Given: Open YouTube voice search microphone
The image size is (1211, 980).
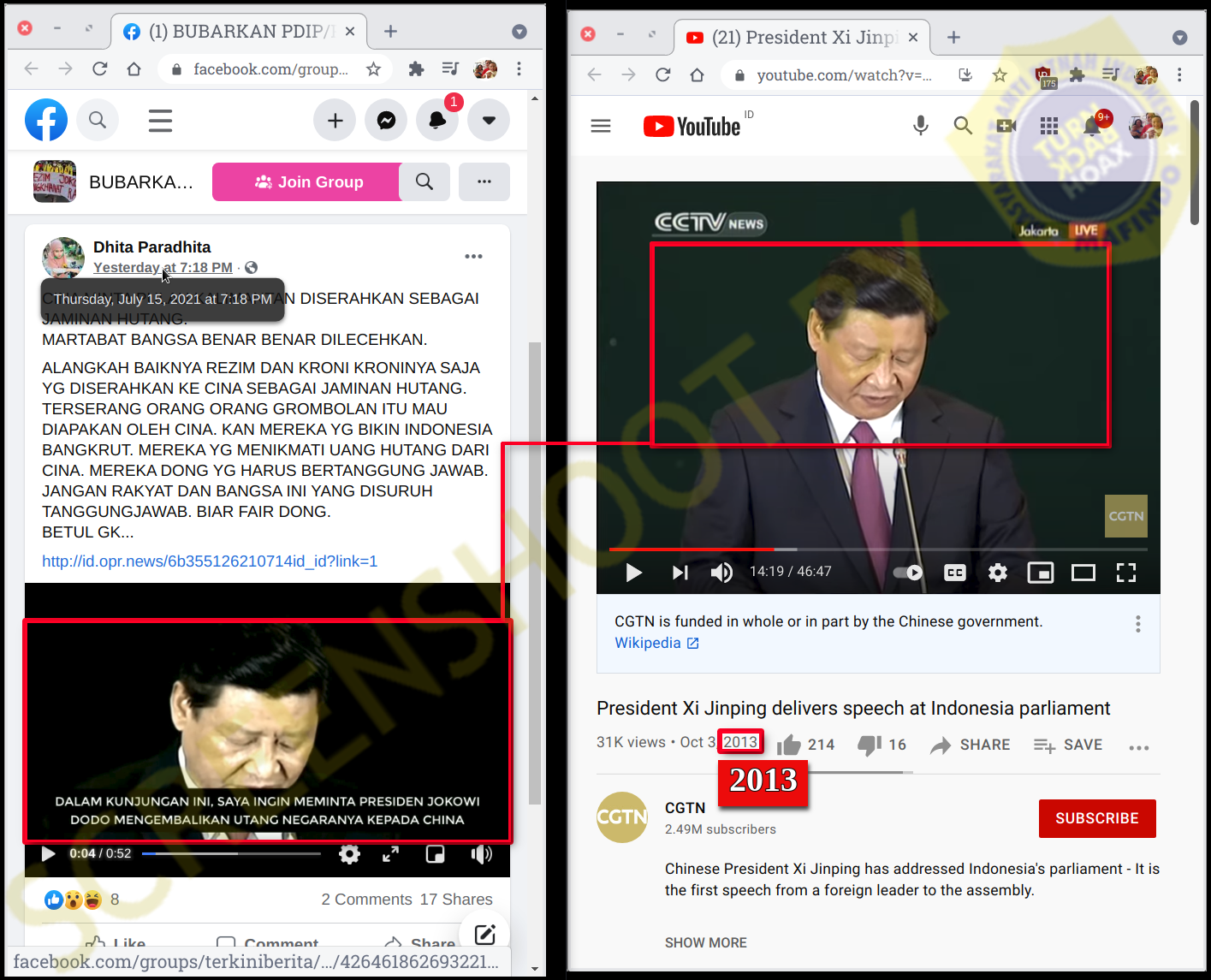Looking at the screenshot, I should (920, 126).
